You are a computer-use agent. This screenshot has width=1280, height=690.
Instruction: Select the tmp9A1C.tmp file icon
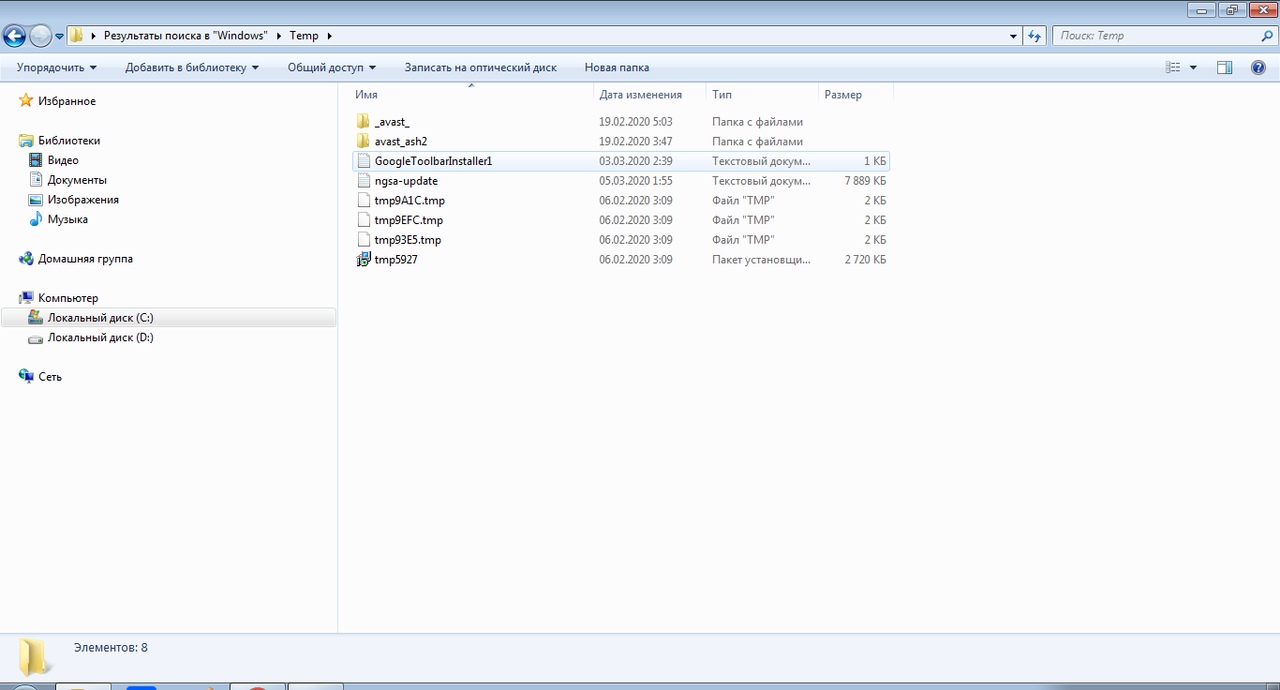coord(364,200)
